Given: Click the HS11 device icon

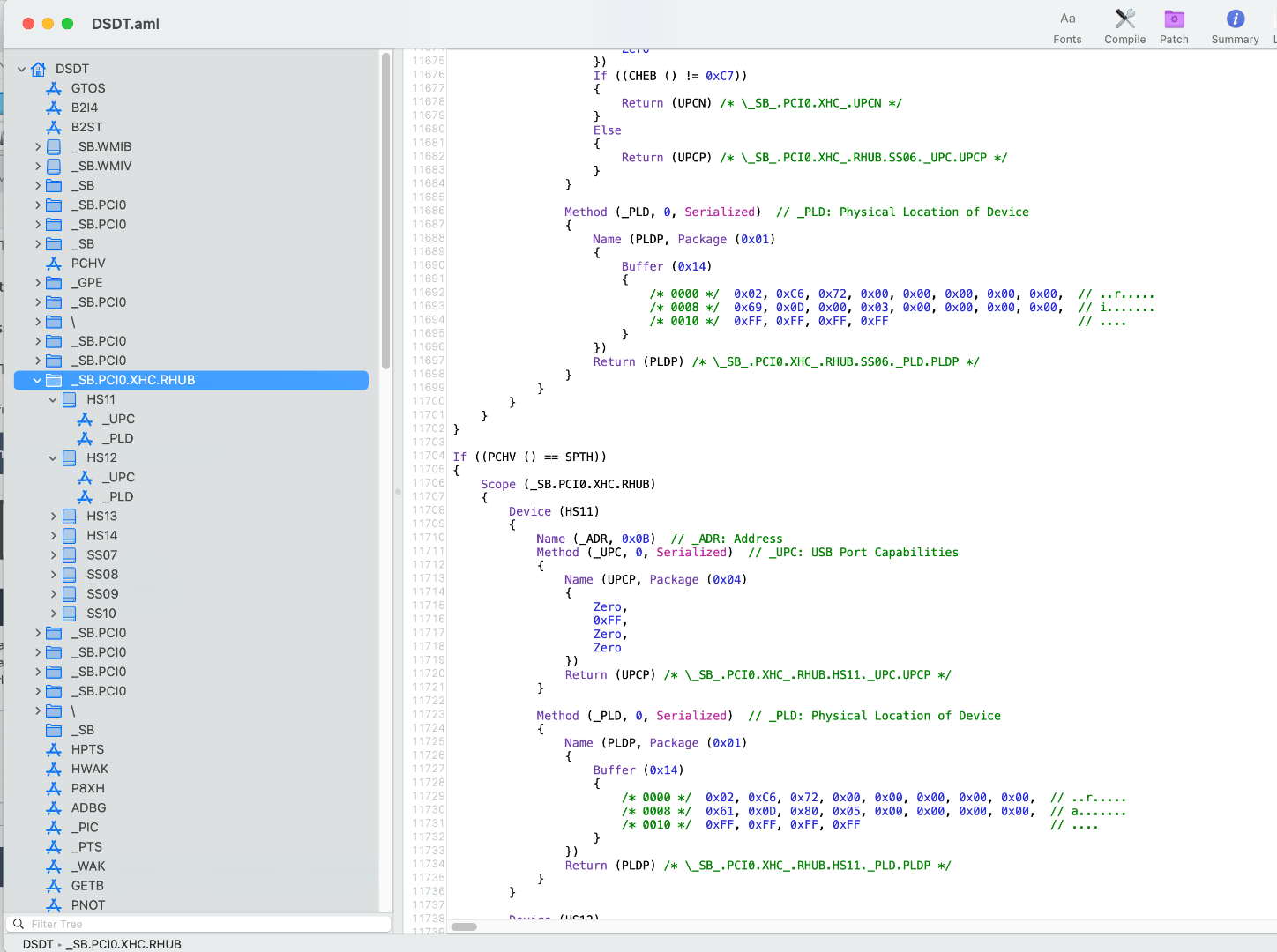Looking at the screenshot, I should pos(70,400).
